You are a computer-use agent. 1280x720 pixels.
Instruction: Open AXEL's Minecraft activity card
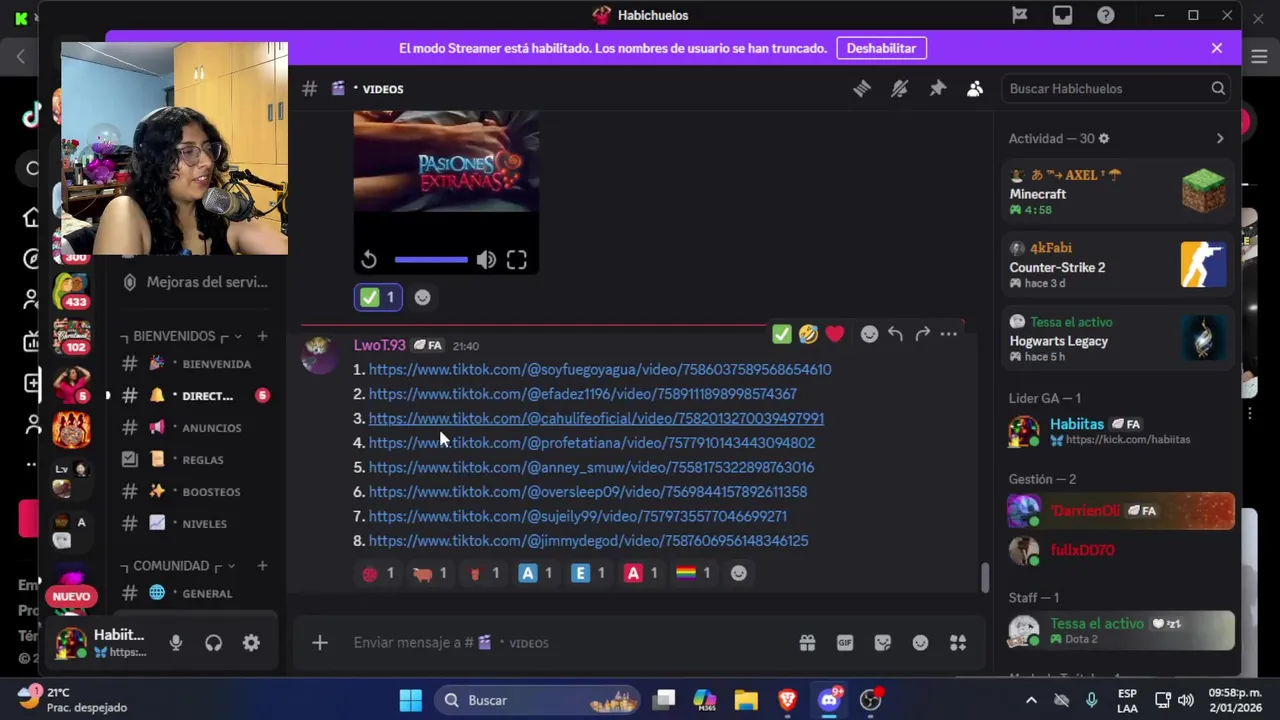1118,192
